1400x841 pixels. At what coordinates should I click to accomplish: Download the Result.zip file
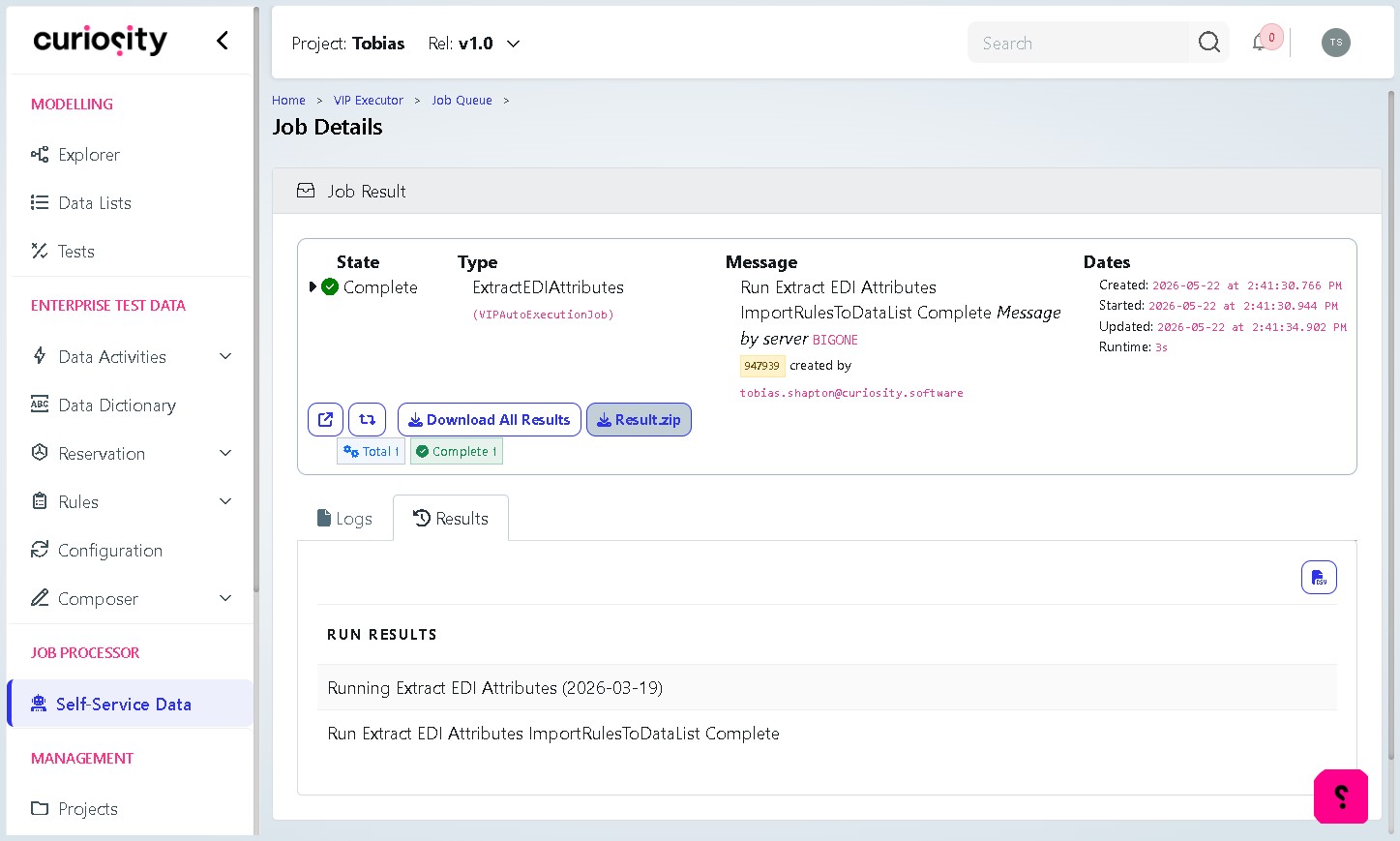(639, 420)
